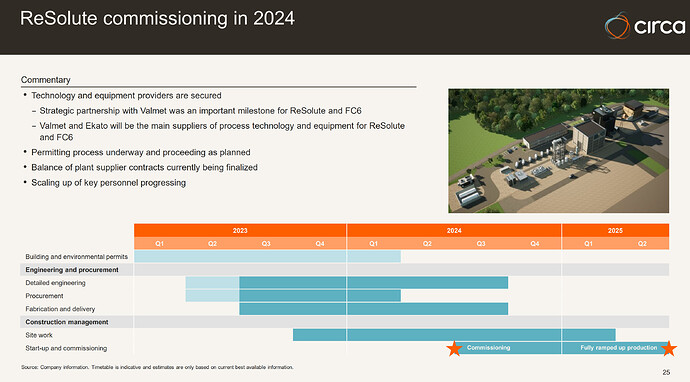The height and width of the screenshot is (382, 690).
Task: Click the Commentary heading
Action: pos(46,80)
